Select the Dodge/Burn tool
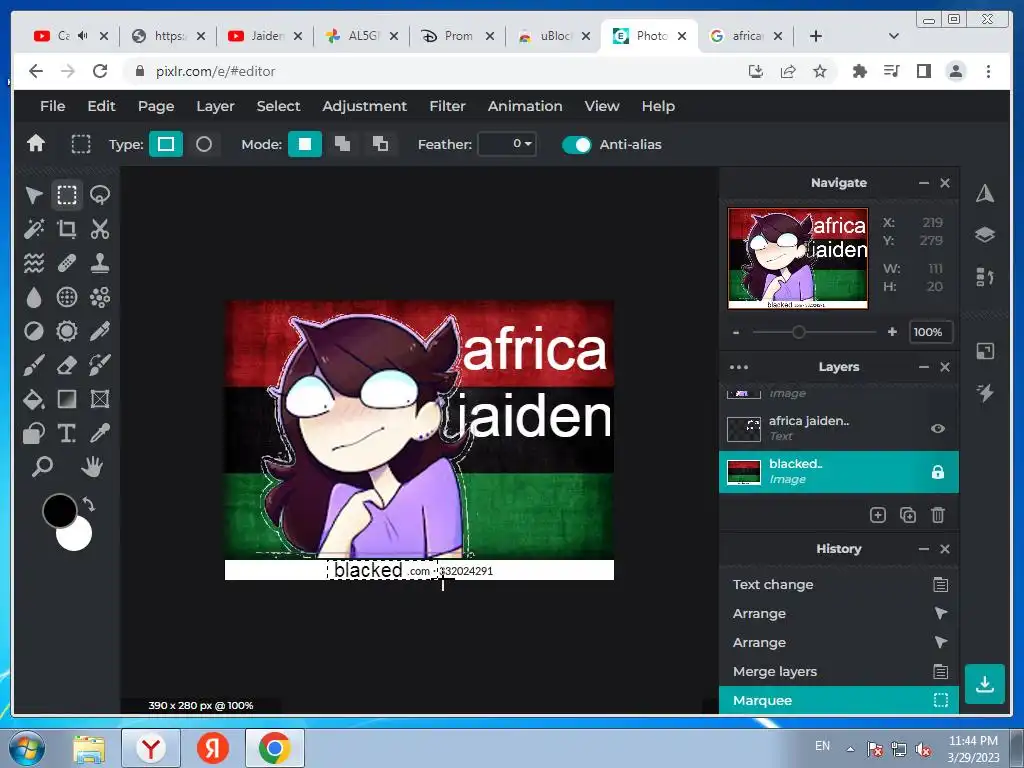The image size is (1024, 768). 33,331
